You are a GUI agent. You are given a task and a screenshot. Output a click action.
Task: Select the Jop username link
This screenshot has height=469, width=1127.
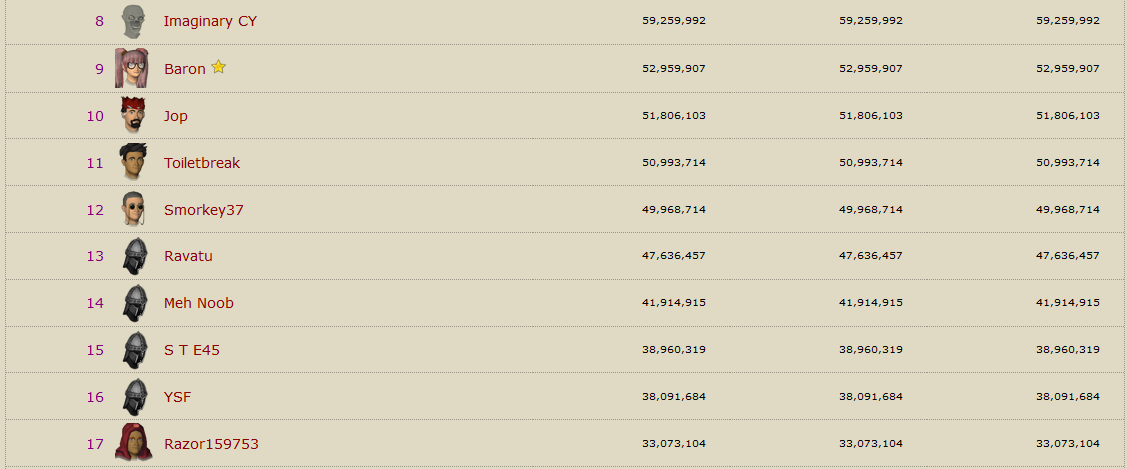click(176, 116)
